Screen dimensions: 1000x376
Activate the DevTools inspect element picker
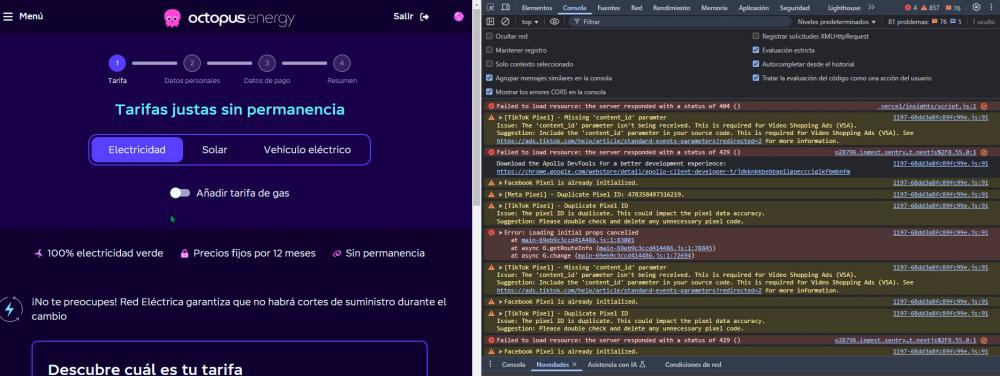(x=491, y=8)
